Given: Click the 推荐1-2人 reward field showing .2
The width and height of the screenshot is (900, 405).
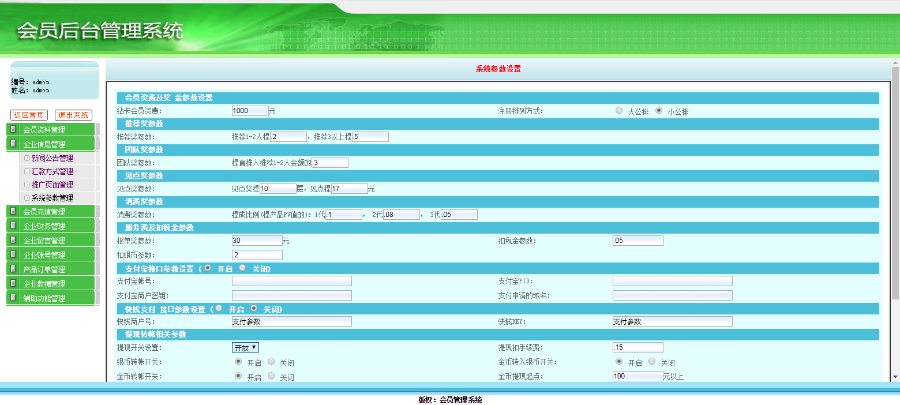Looking at the screenshot, I should point(288,137).
